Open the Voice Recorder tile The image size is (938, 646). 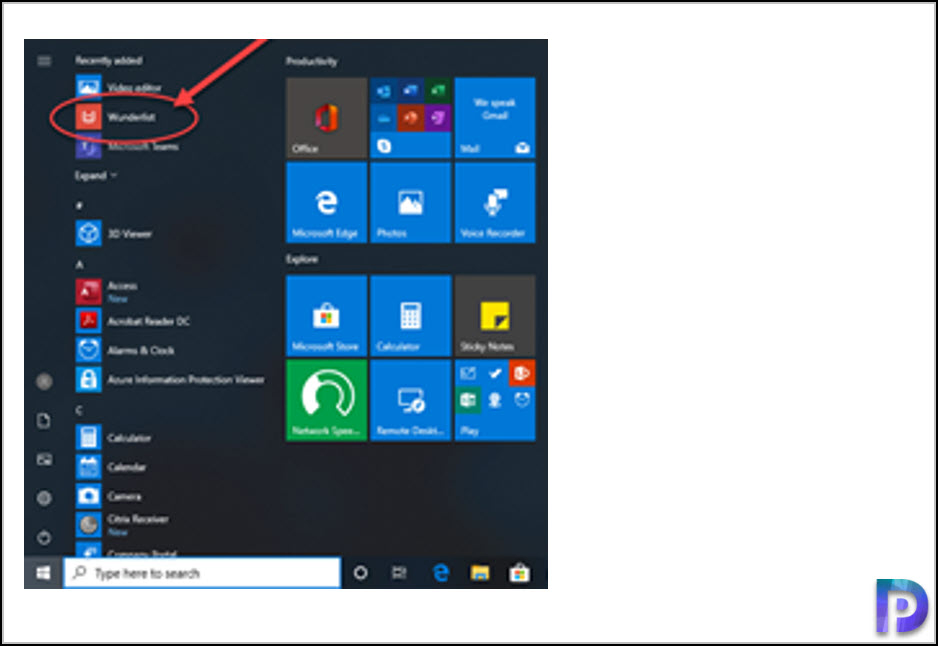click(x=495, y=203)
